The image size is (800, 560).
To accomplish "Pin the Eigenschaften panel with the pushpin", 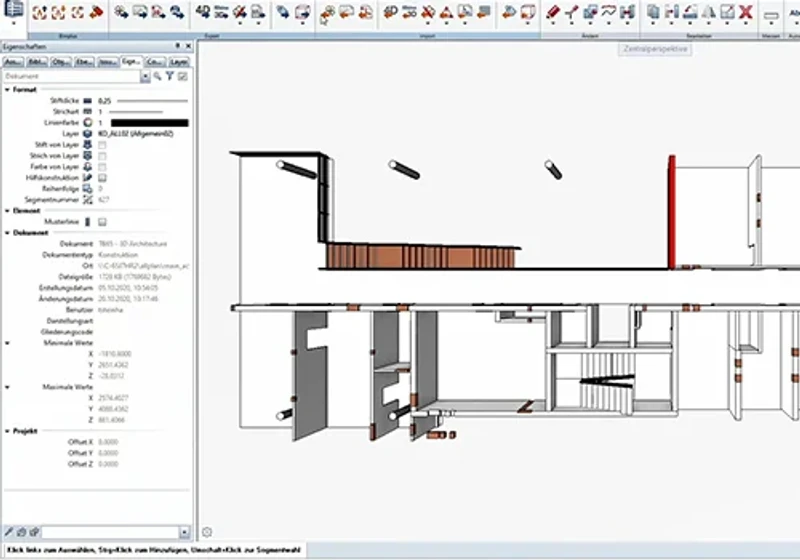I will pyautogui.click(x=178, y=46).
